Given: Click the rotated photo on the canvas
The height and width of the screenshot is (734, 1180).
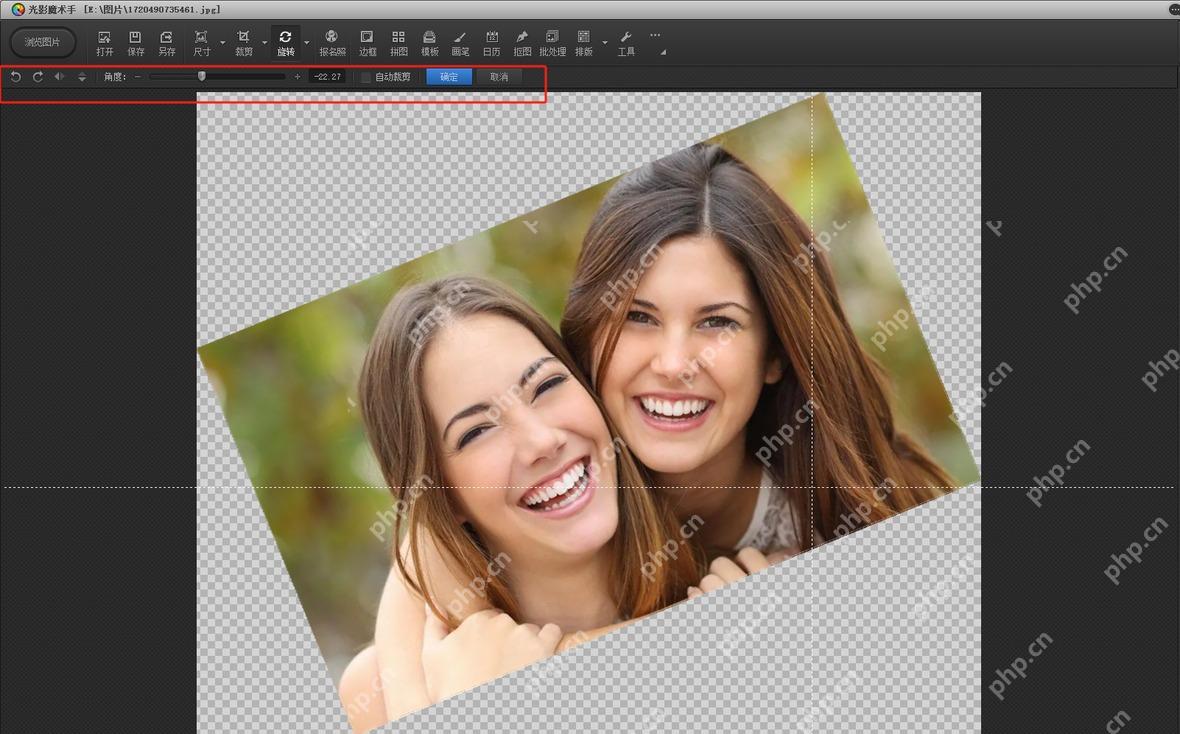Looking at the screenshot, I should pyautogui.click(x=588, y=413).
